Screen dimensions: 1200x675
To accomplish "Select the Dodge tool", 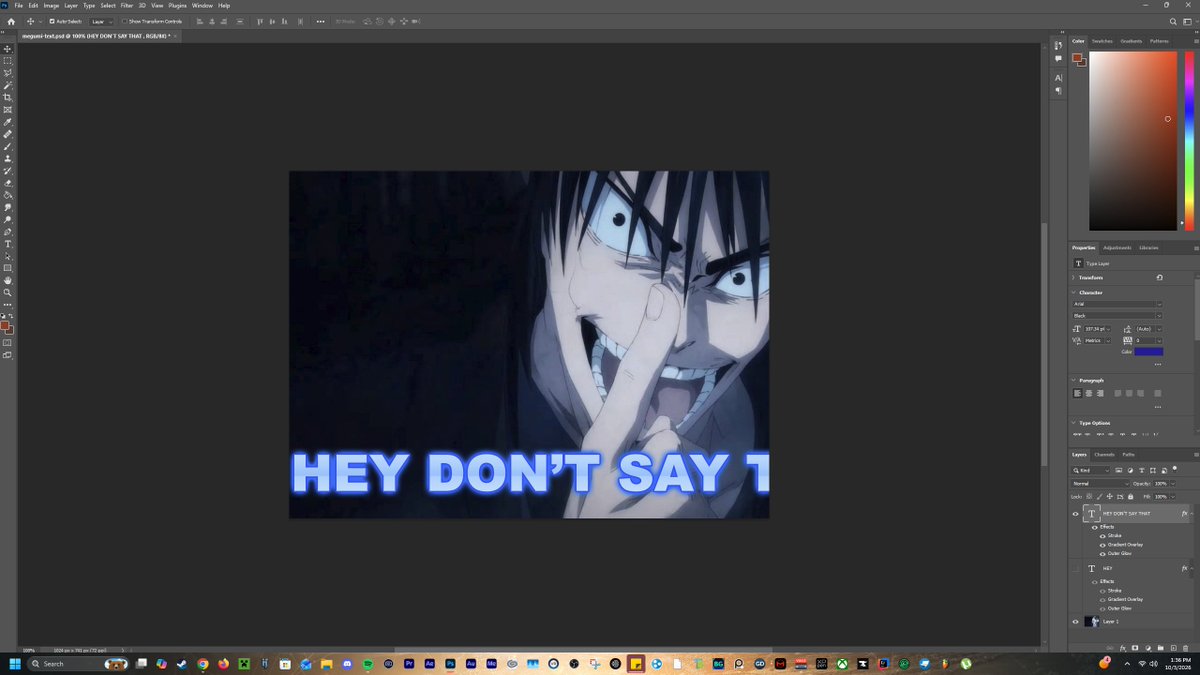I will 8,219.
